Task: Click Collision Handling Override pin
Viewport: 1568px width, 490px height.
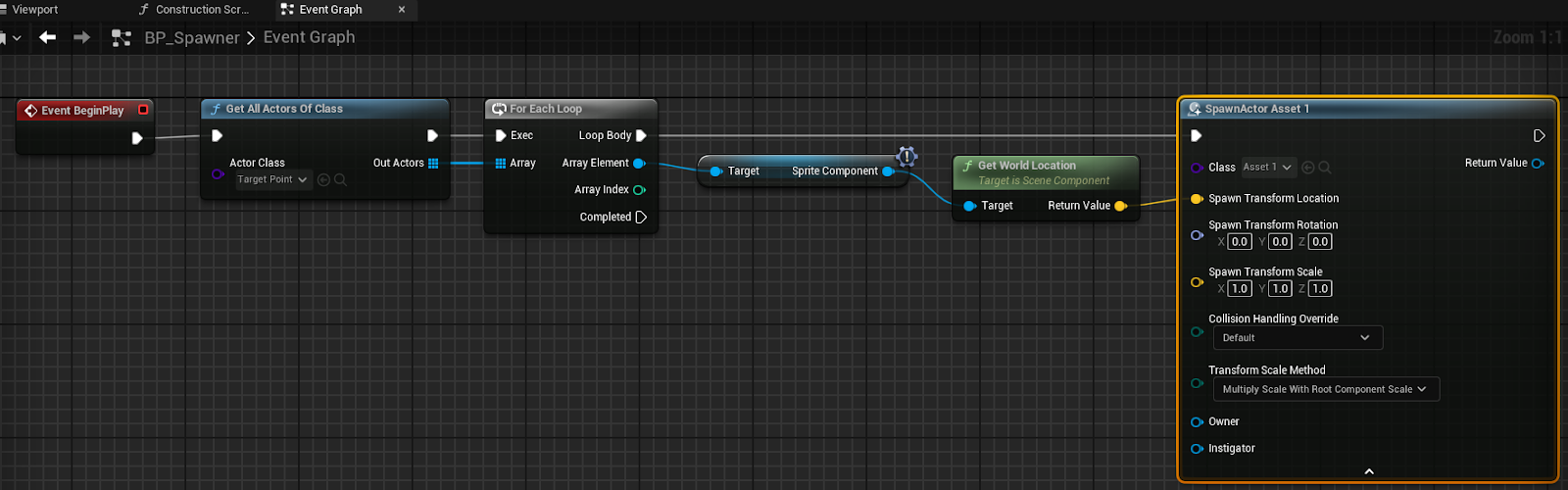Action: point(1197,332)
